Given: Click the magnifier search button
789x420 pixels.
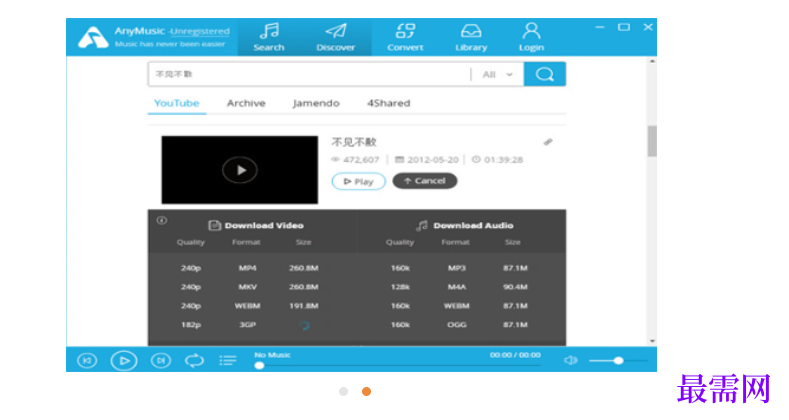Looking at the screenshot, I should point(544,74).
